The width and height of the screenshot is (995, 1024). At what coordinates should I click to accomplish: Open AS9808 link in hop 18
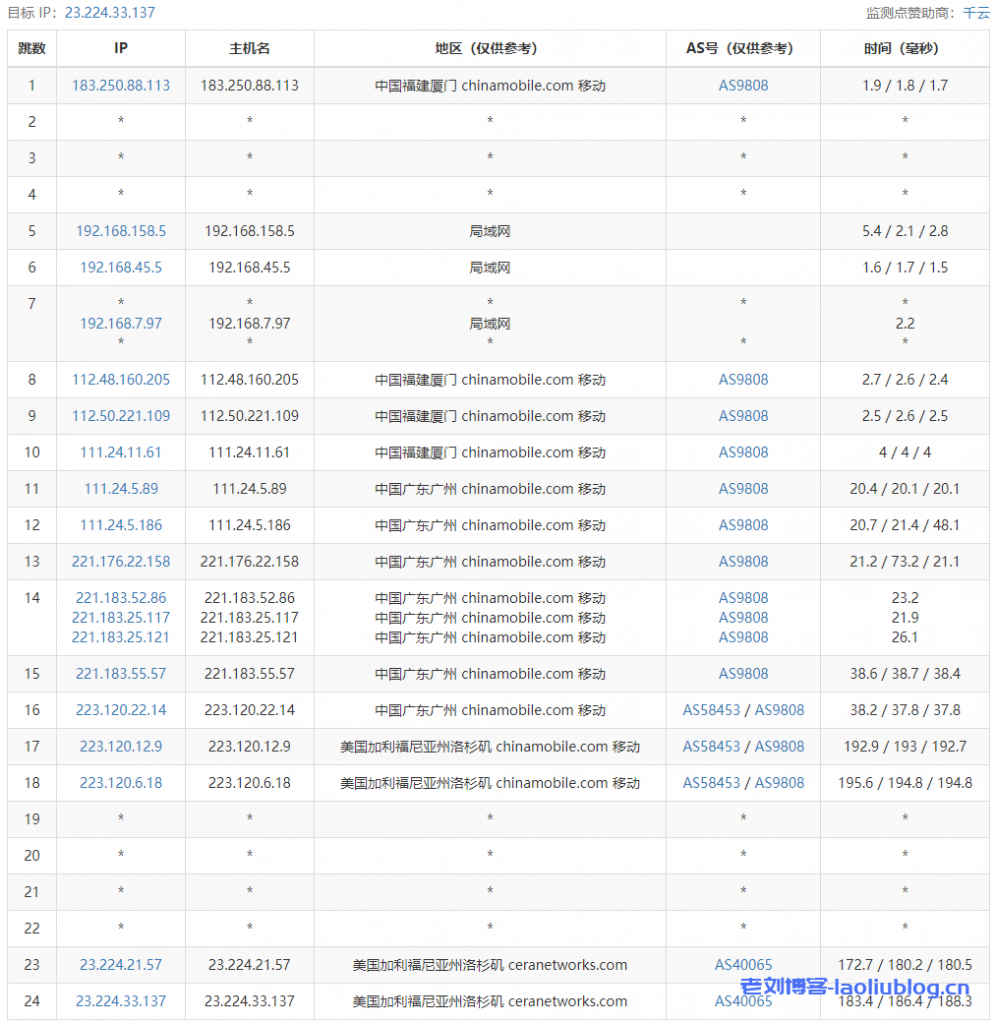click(x=780, y=783)
